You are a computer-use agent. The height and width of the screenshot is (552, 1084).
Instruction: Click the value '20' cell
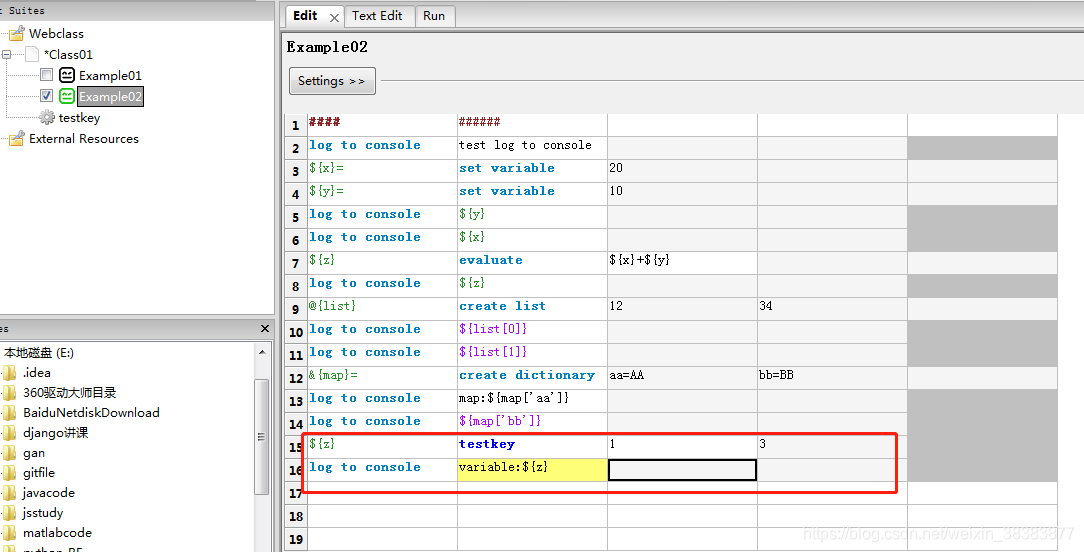[x=682, y=171]
